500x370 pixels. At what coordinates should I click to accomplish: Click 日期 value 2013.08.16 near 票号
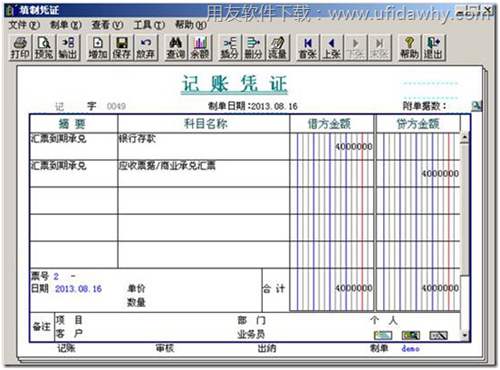click(x=78, y=289)
